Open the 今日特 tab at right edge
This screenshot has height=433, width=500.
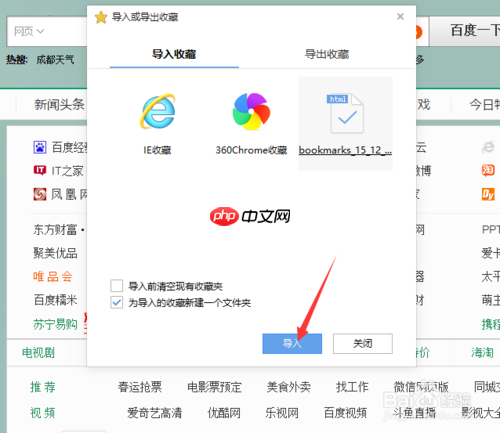[x=485, y=105]
